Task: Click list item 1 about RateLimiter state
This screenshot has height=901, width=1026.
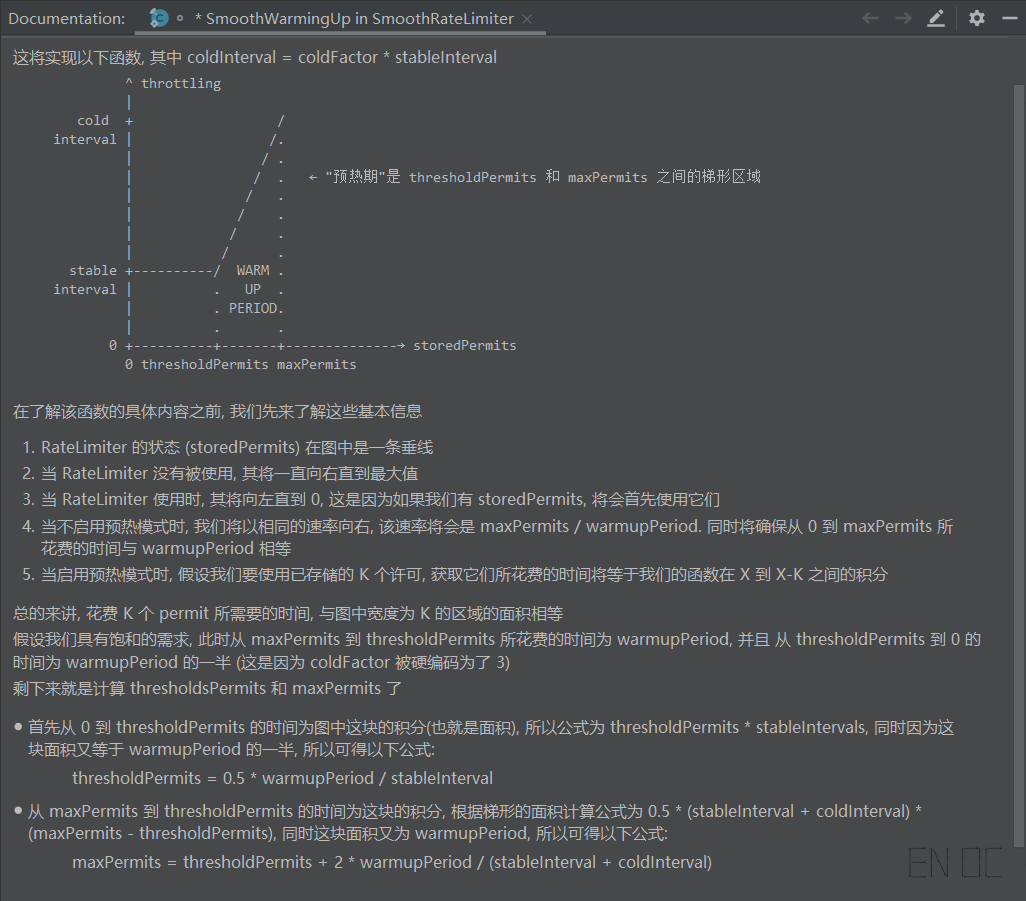Action: pyautogui.click(x=236, y=448)
